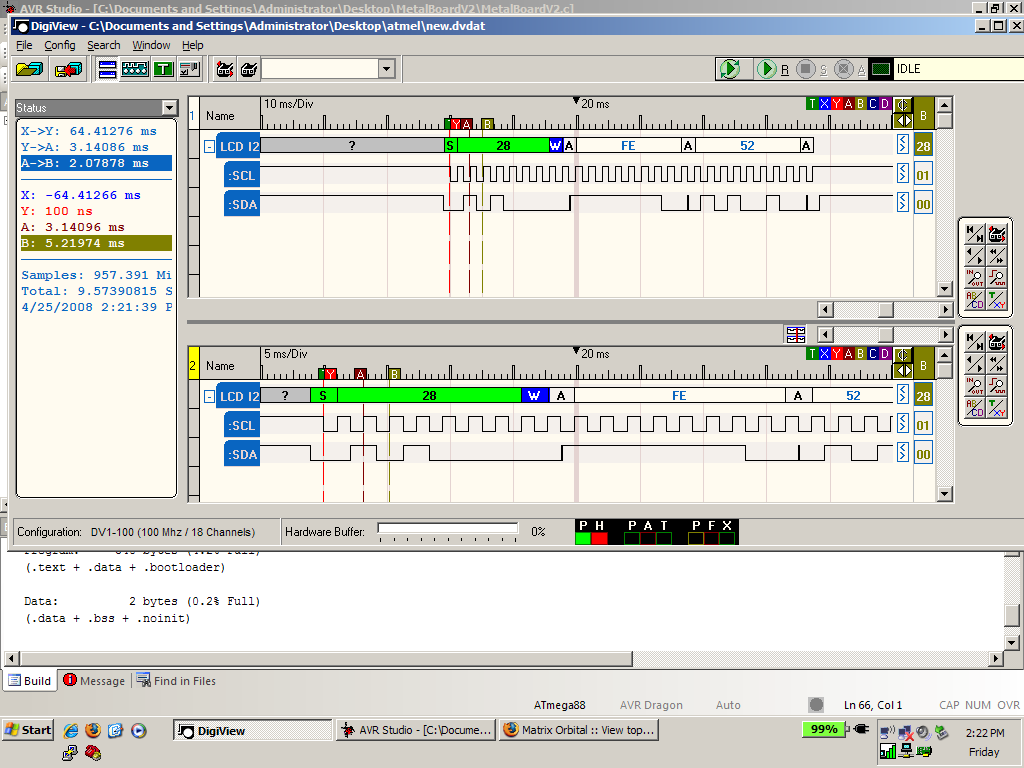
Task: Click D marker swatch in waveform 2
Action: [x=885, y=353]
